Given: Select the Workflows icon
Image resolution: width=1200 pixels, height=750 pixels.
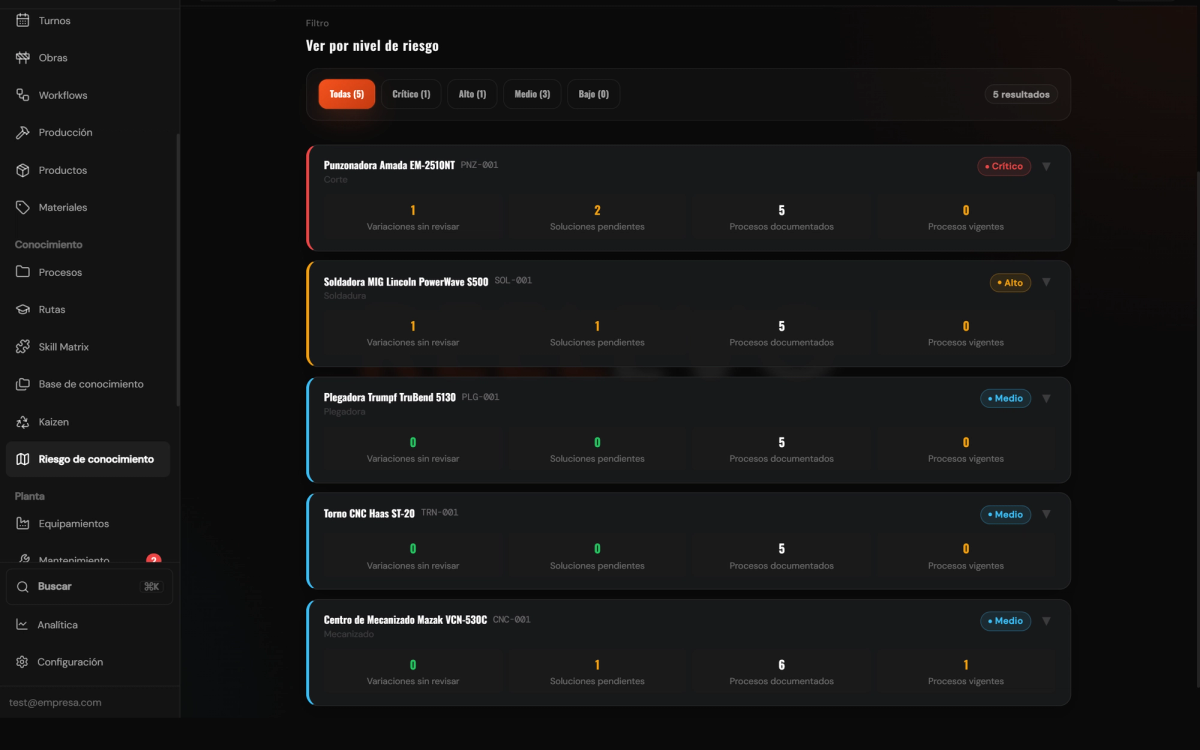Looking at the screenshot, I should click(23, 95).
